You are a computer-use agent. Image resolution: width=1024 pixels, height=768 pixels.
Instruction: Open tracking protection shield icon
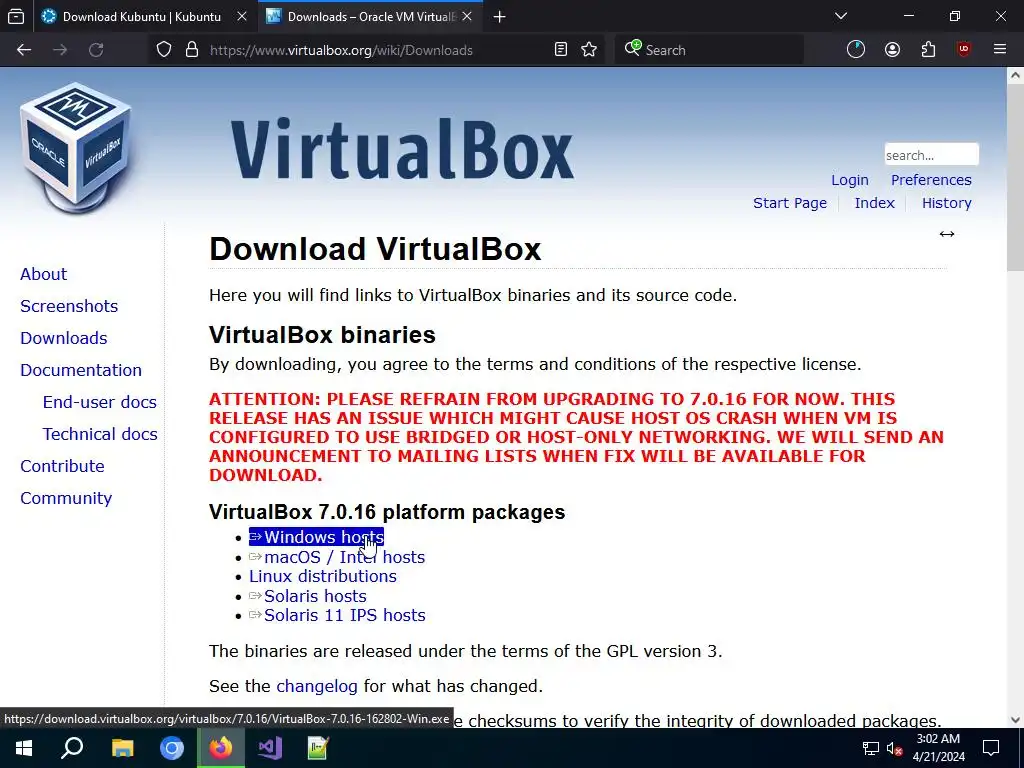(x=164, y=50)
